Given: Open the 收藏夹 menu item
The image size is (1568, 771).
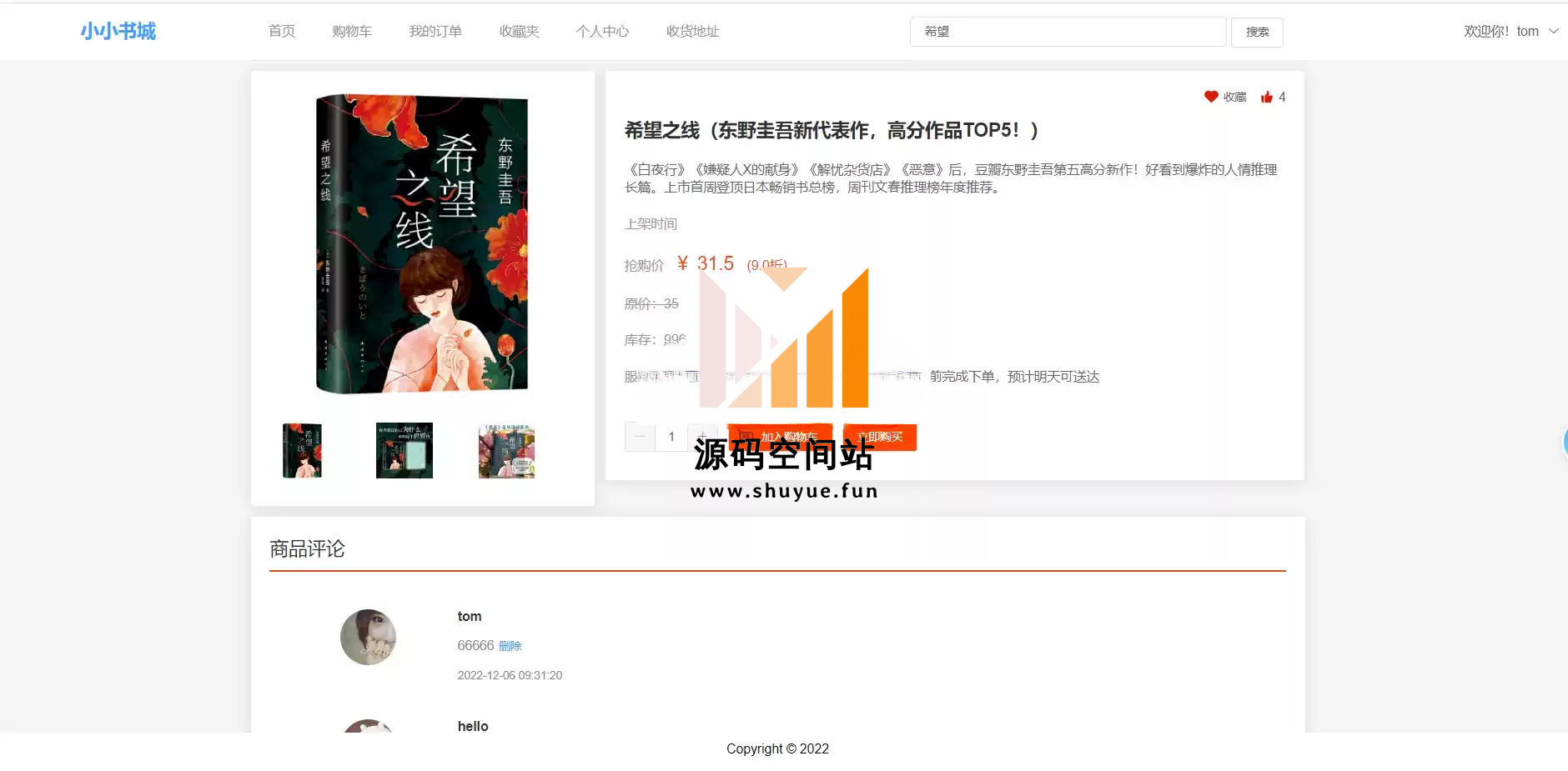Looking at the screenshot, I should (520, 32).
